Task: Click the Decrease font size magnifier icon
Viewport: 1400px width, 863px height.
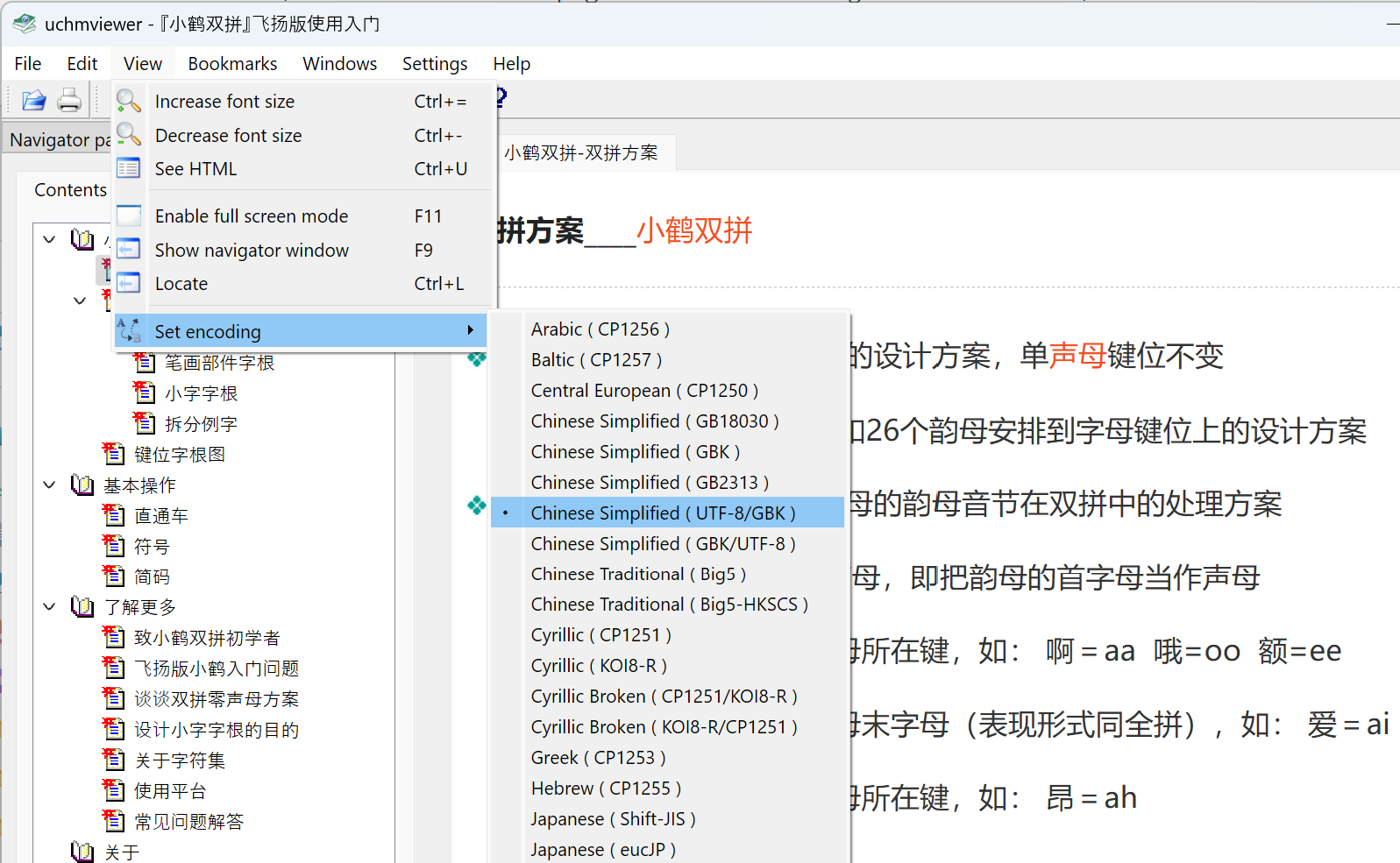Action: point(129,135)
